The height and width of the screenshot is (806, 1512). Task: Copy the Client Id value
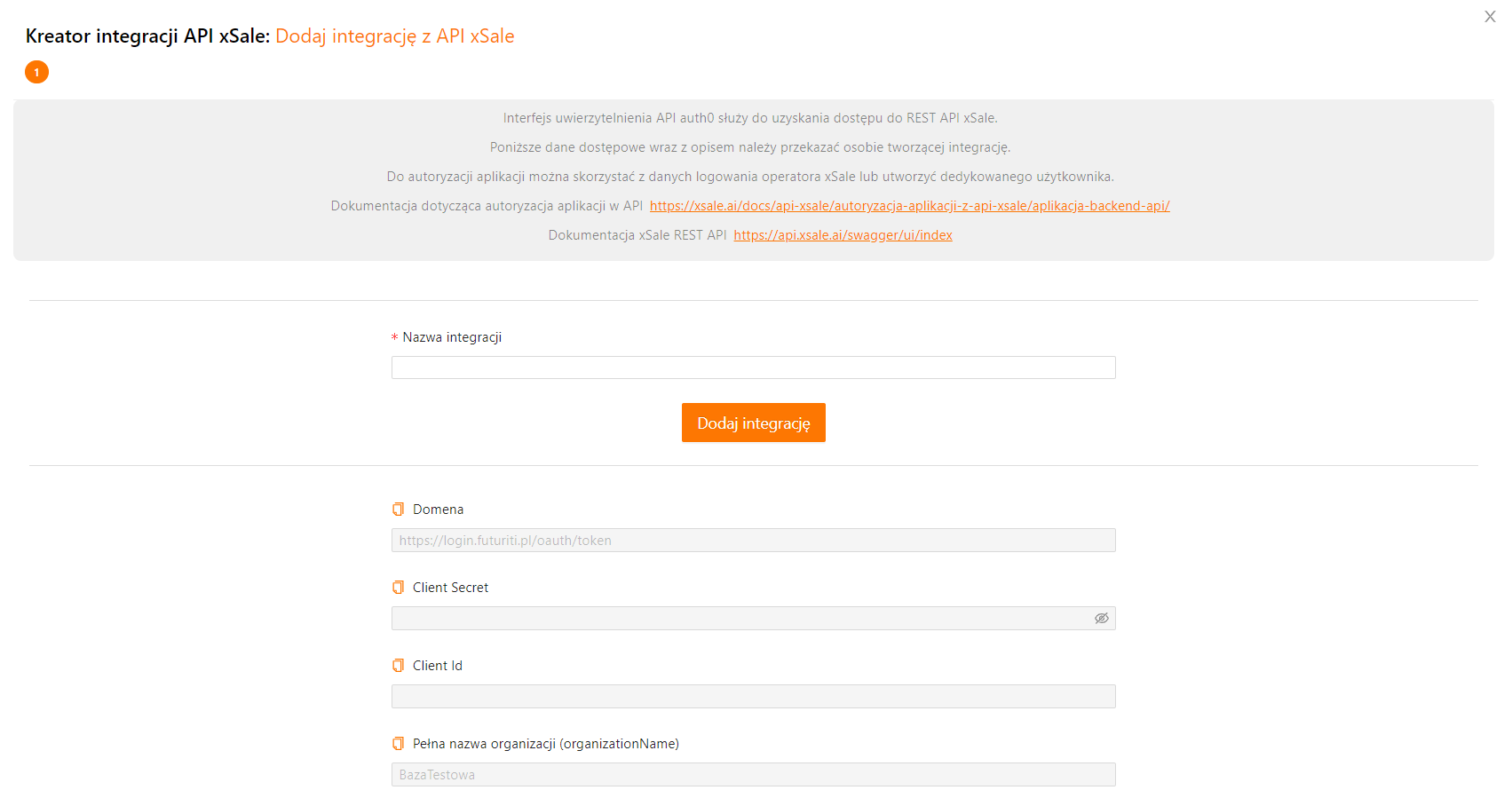click(398, 666)
